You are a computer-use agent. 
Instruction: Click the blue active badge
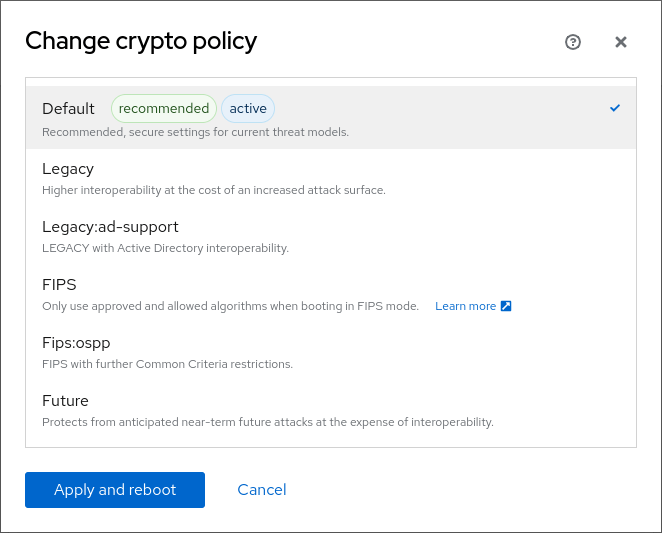248,109
